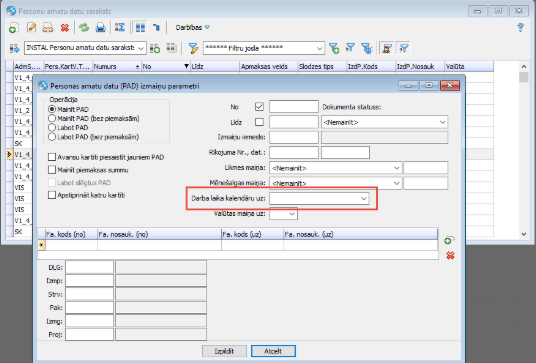Screen dimensions: 536x363
Task: Click the Apmaksas veids column header
Action: (268, 67)
